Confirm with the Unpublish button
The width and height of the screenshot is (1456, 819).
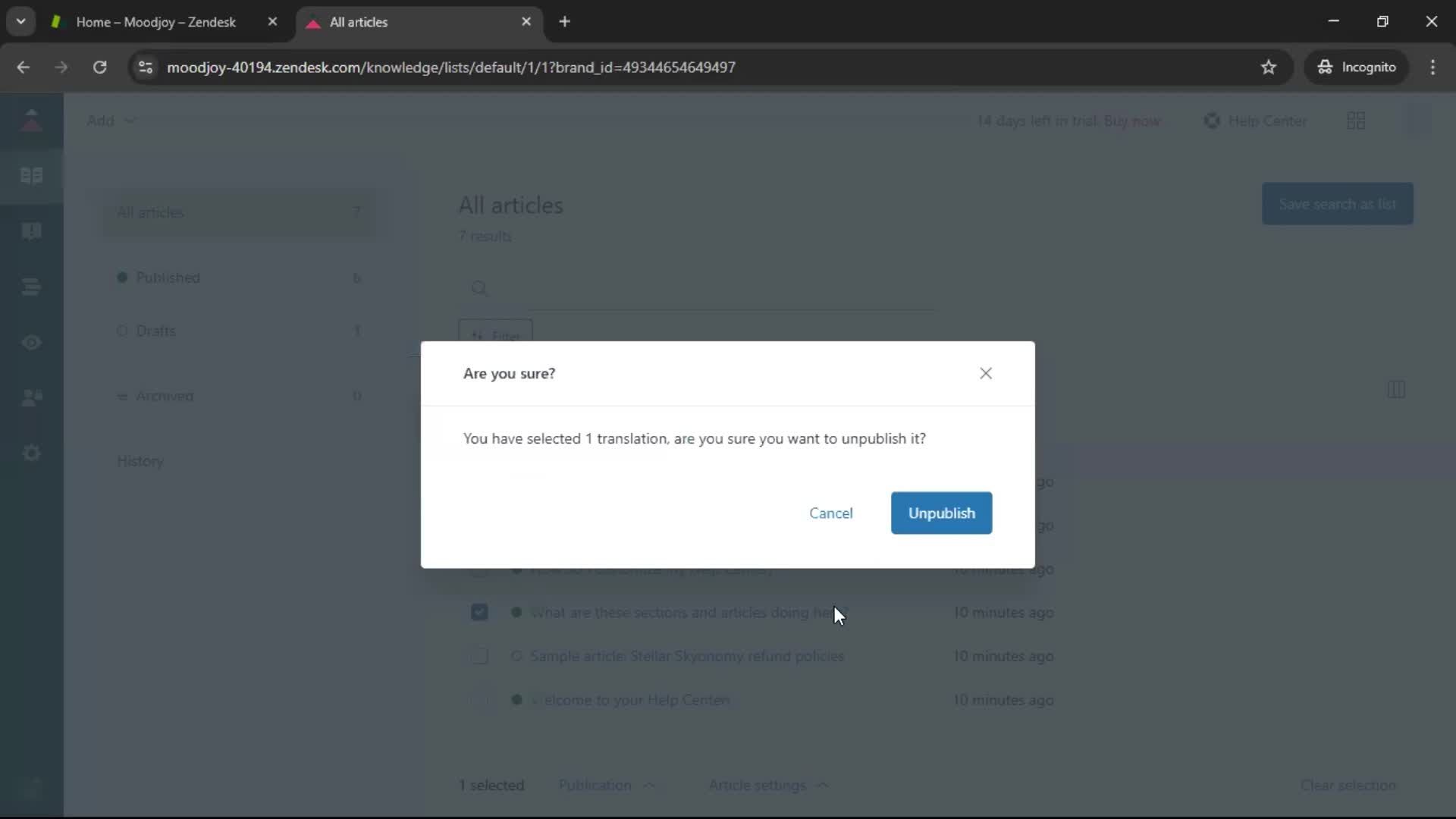tap(941, 513)
